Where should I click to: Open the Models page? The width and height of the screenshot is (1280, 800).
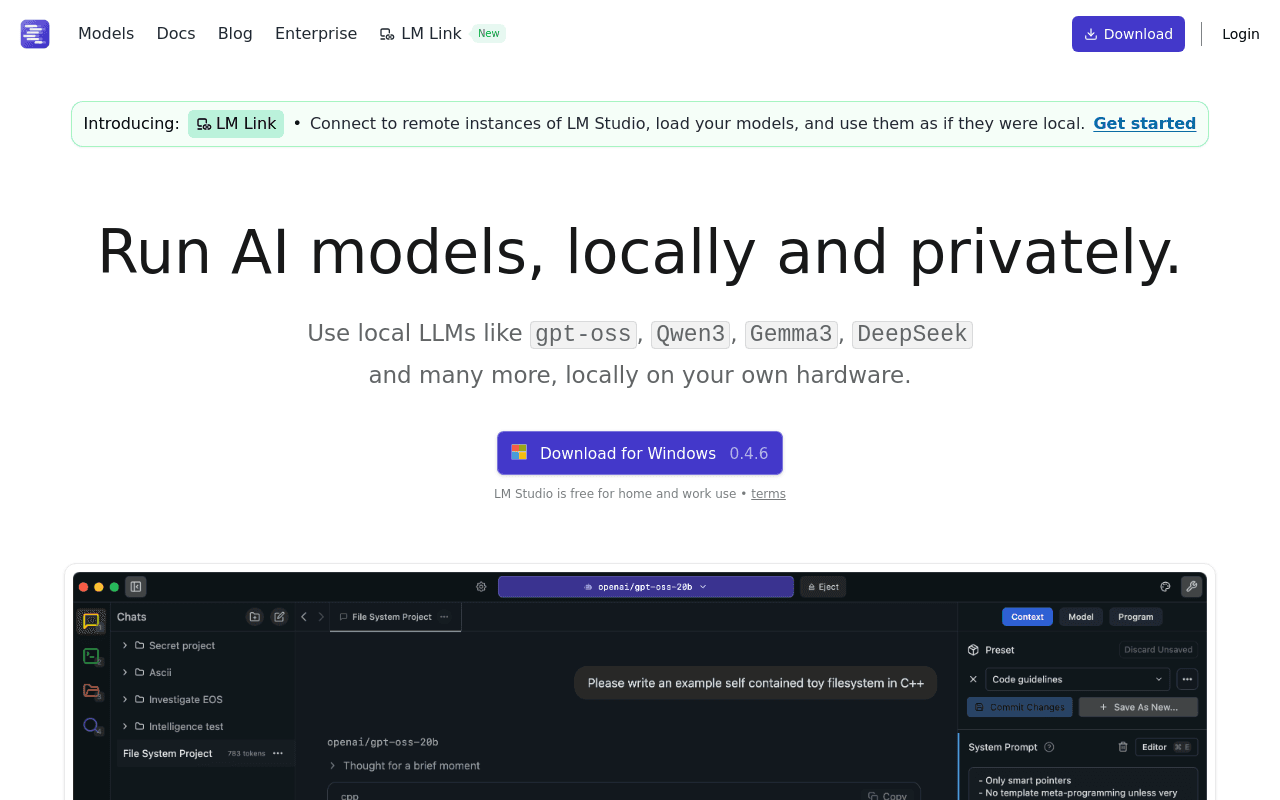click(106, 34)
